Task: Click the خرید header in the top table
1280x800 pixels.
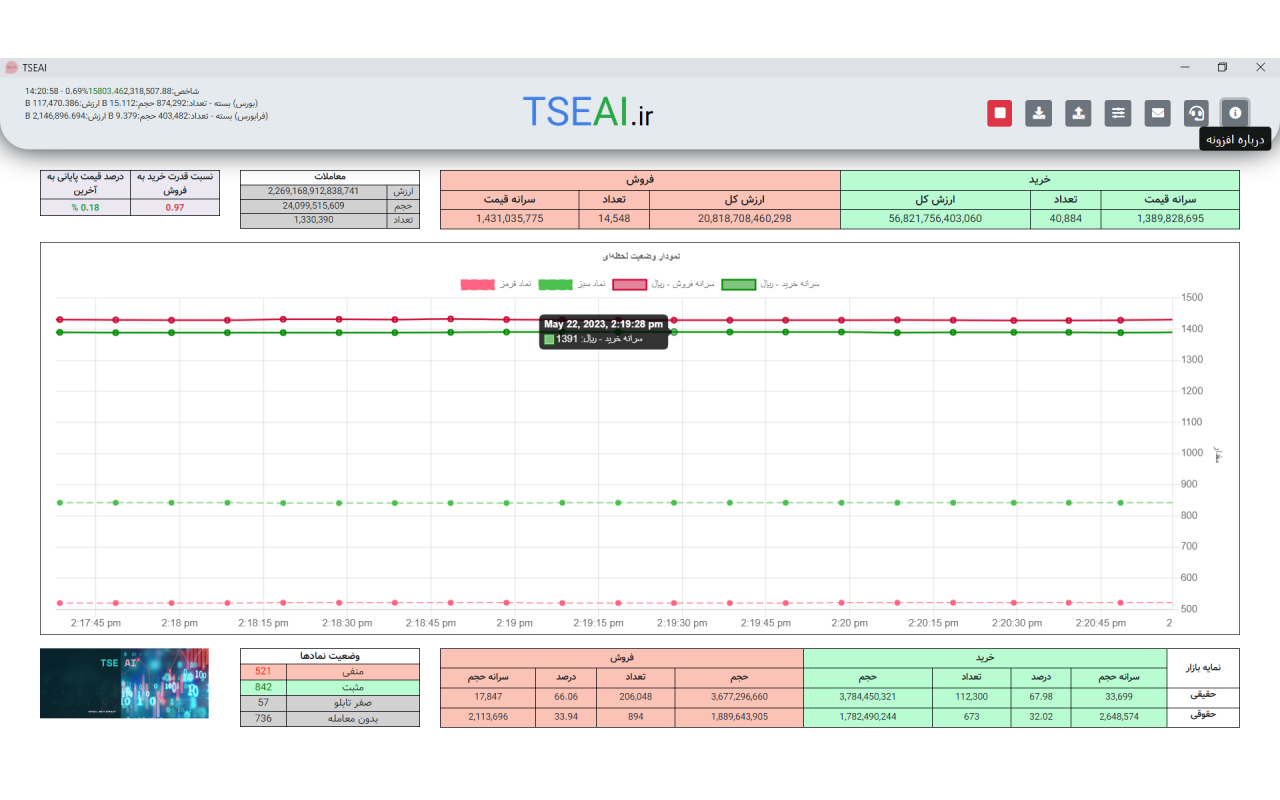Action: pos(1040,180)
